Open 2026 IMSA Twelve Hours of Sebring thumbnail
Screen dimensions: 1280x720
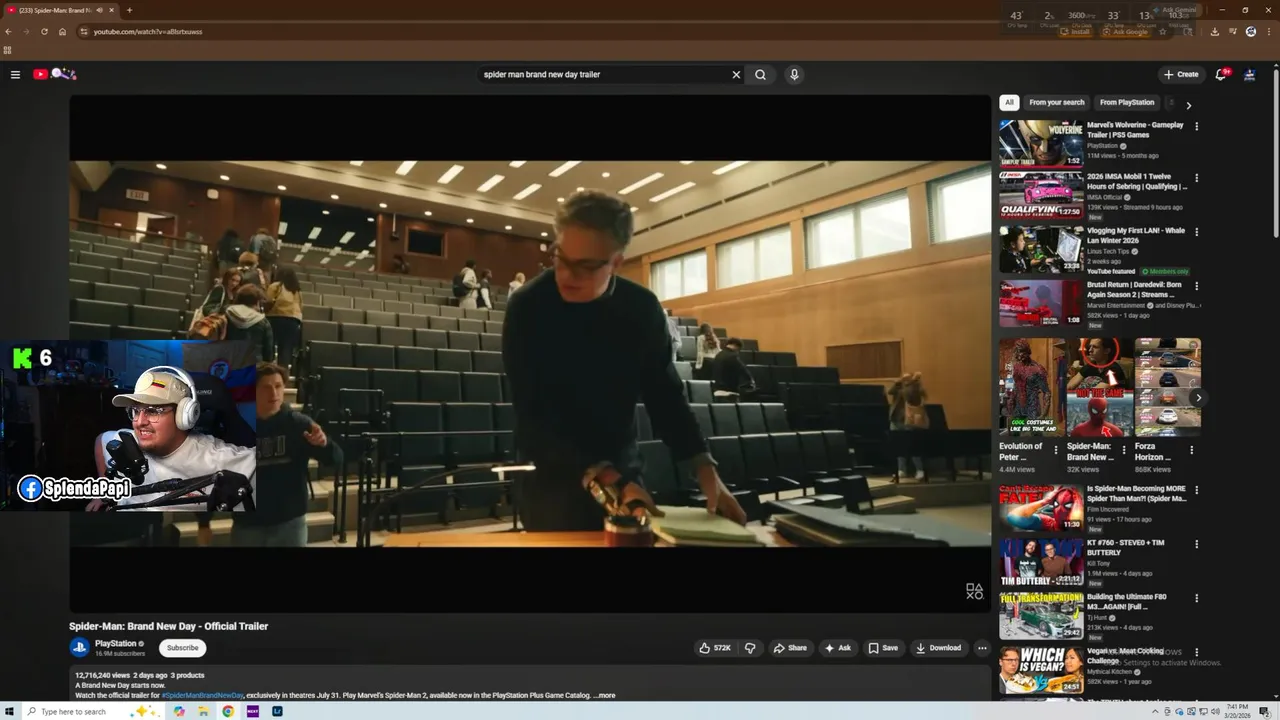1041,195
